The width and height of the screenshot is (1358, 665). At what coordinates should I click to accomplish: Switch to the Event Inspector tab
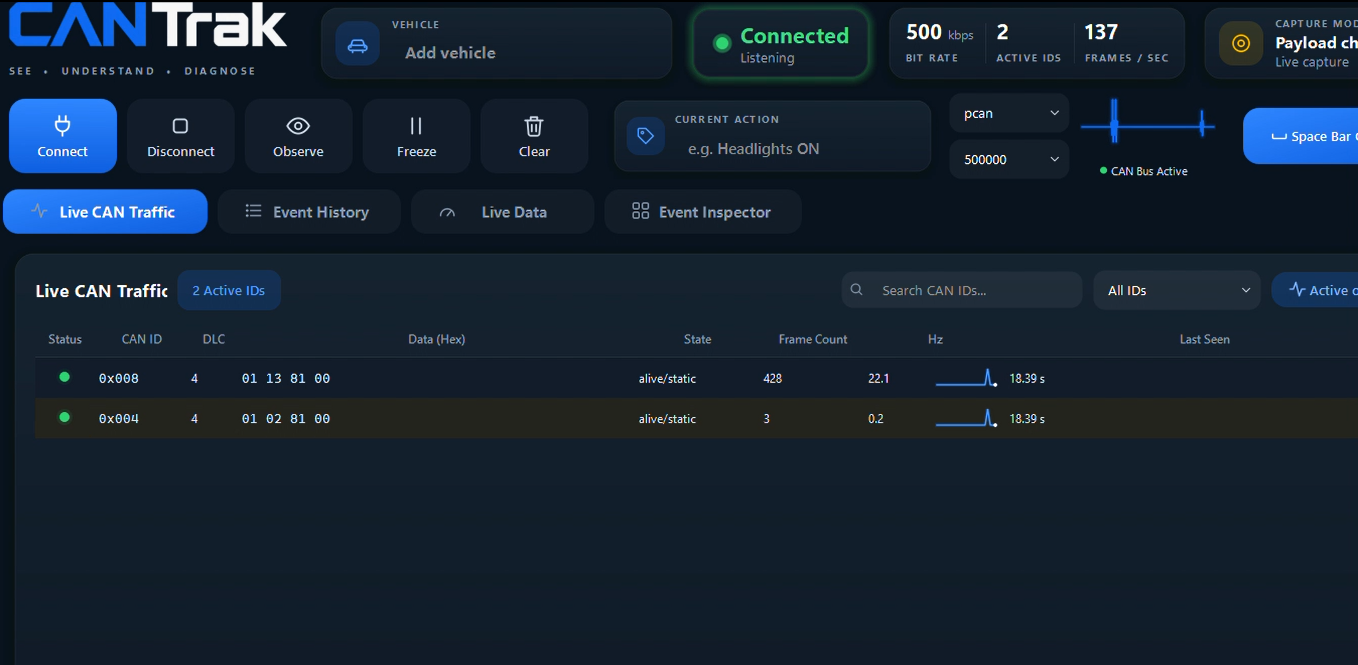pyautogui.click(x=703, y=211)
